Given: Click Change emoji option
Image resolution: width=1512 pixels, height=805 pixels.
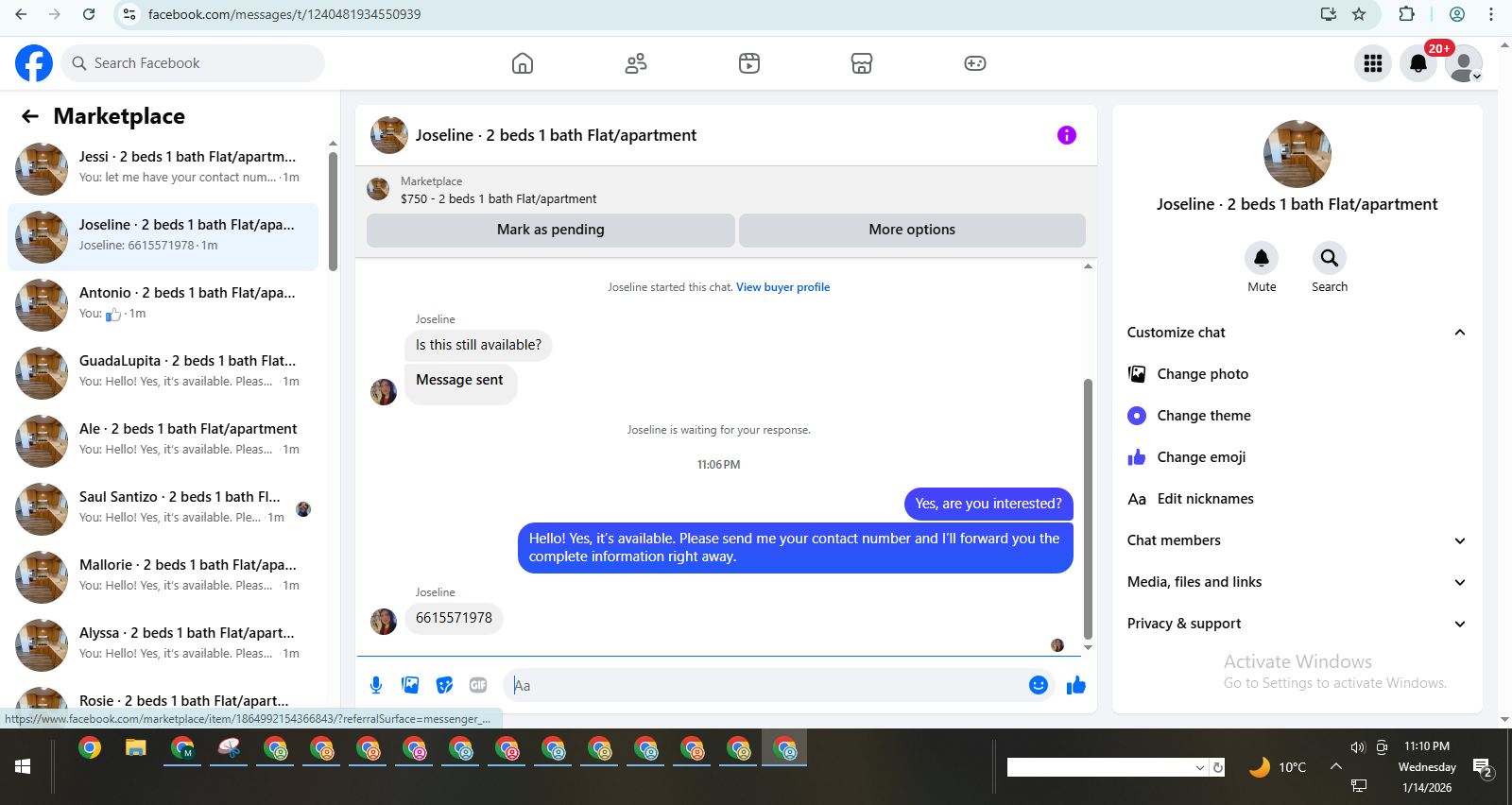Looking at the screenshot, I should [x=1297, y=457].
